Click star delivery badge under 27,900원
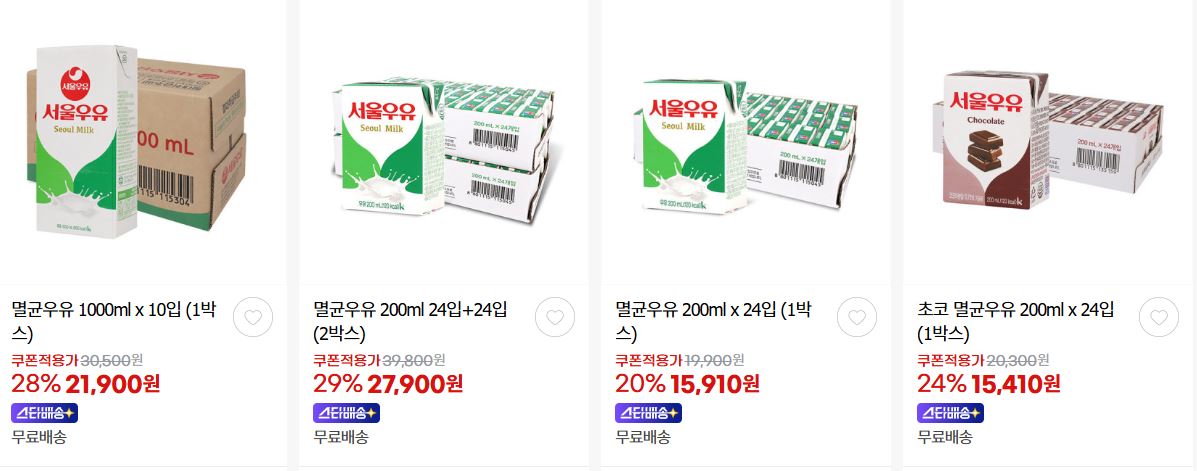The height and width of the screenshot is (471, 1197). (x=347, y=413)
